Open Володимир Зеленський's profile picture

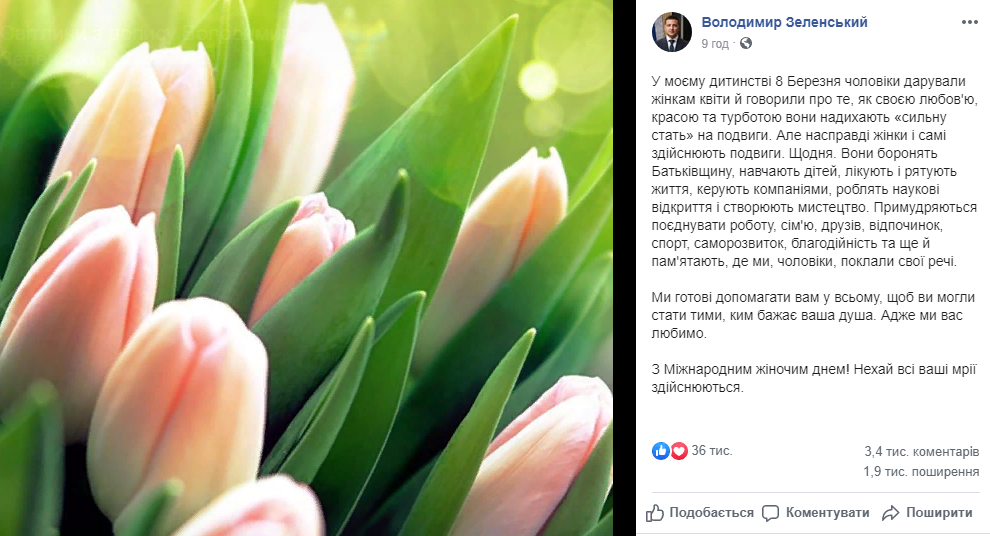click(672, 32)
